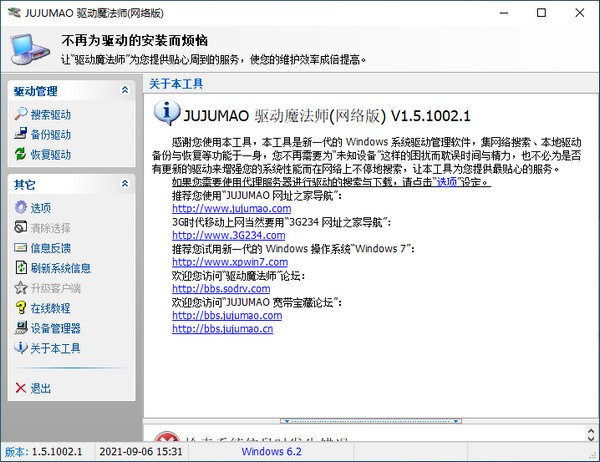Open the http://www.jujumao.com link
Image resolution: width=600 pixels, height=462 pixels.
232,208
